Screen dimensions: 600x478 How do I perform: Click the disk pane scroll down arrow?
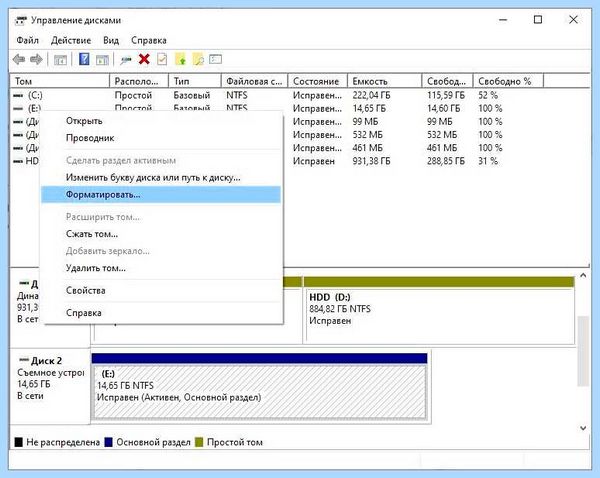(583, 428)
